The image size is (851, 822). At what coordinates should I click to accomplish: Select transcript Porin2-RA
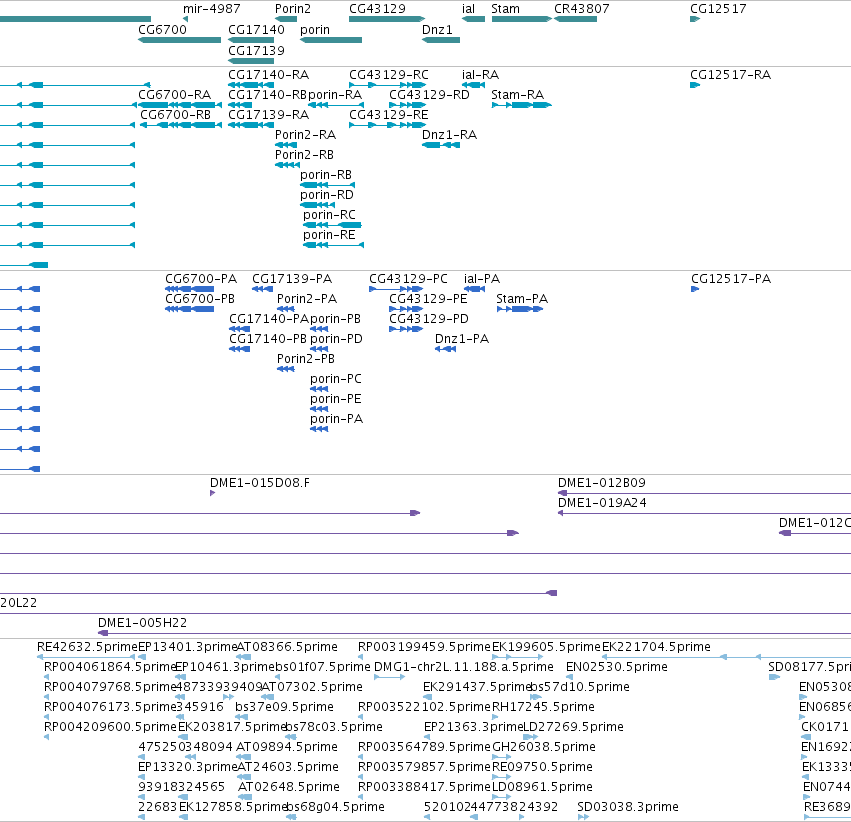[286, 145]
